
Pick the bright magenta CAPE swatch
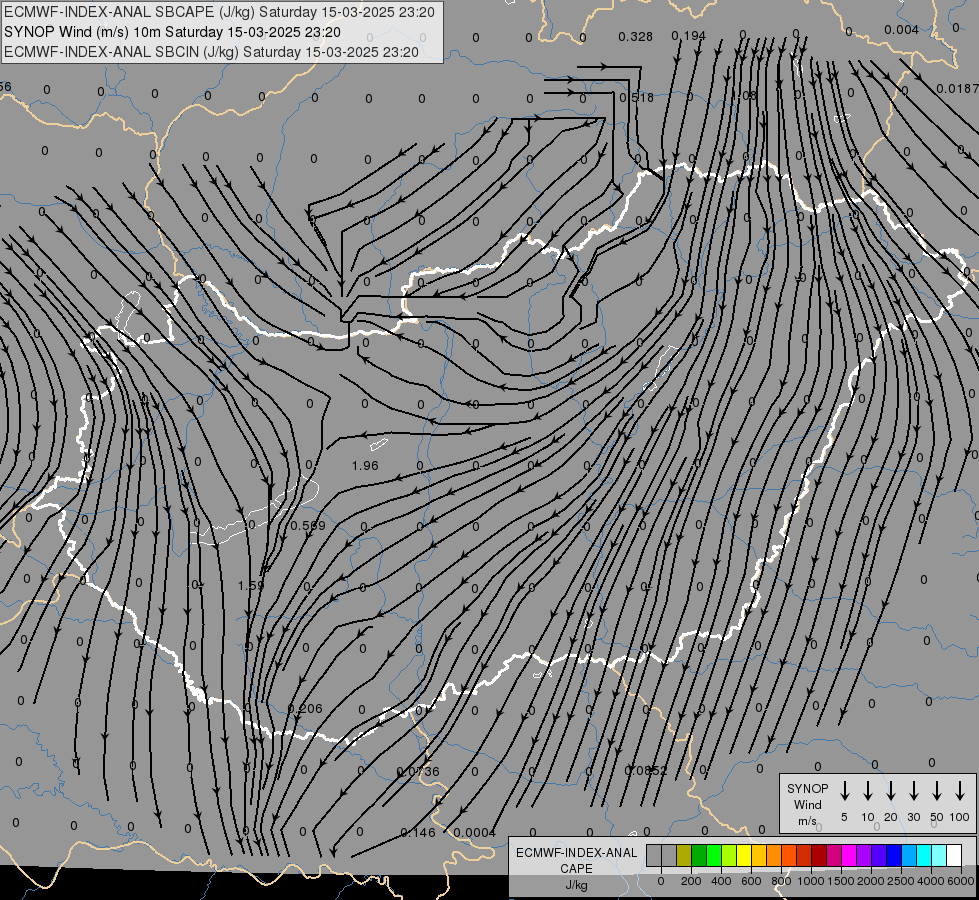point(850,855)
